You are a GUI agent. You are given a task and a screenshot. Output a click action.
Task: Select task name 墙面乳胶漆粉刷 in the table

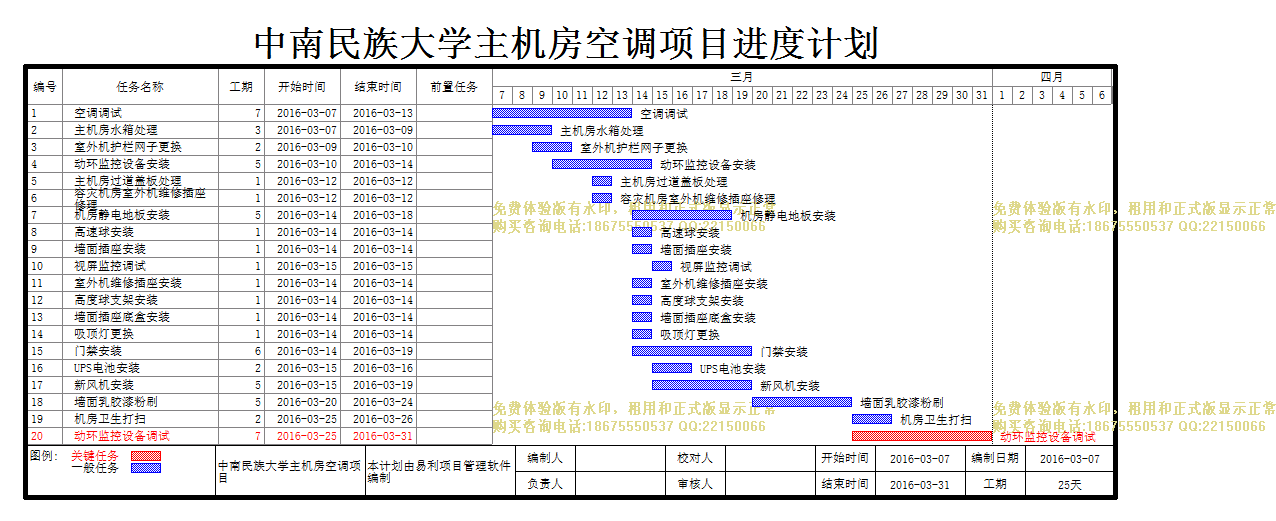116,402
